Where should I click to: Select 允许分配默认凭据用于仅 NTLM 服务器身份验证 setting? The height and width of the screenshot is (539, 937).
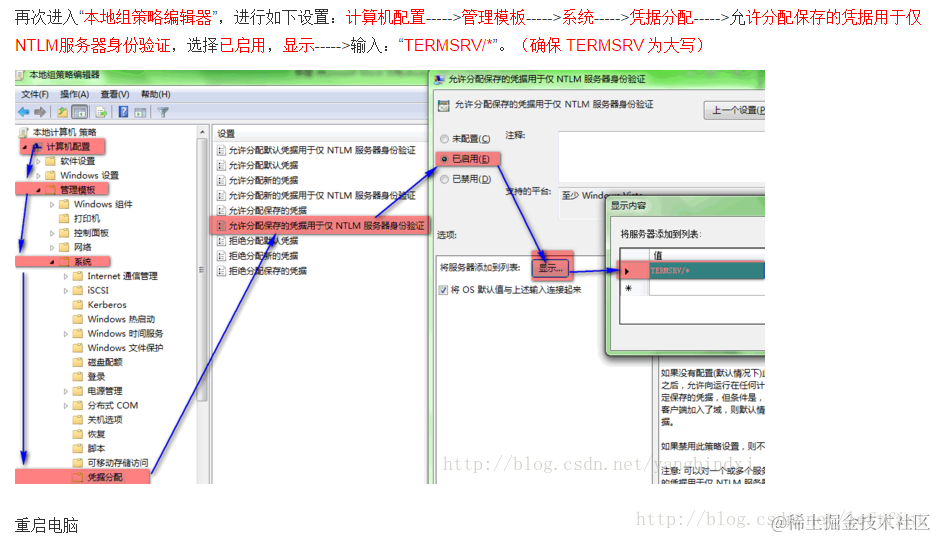click(x=321, y=150)
